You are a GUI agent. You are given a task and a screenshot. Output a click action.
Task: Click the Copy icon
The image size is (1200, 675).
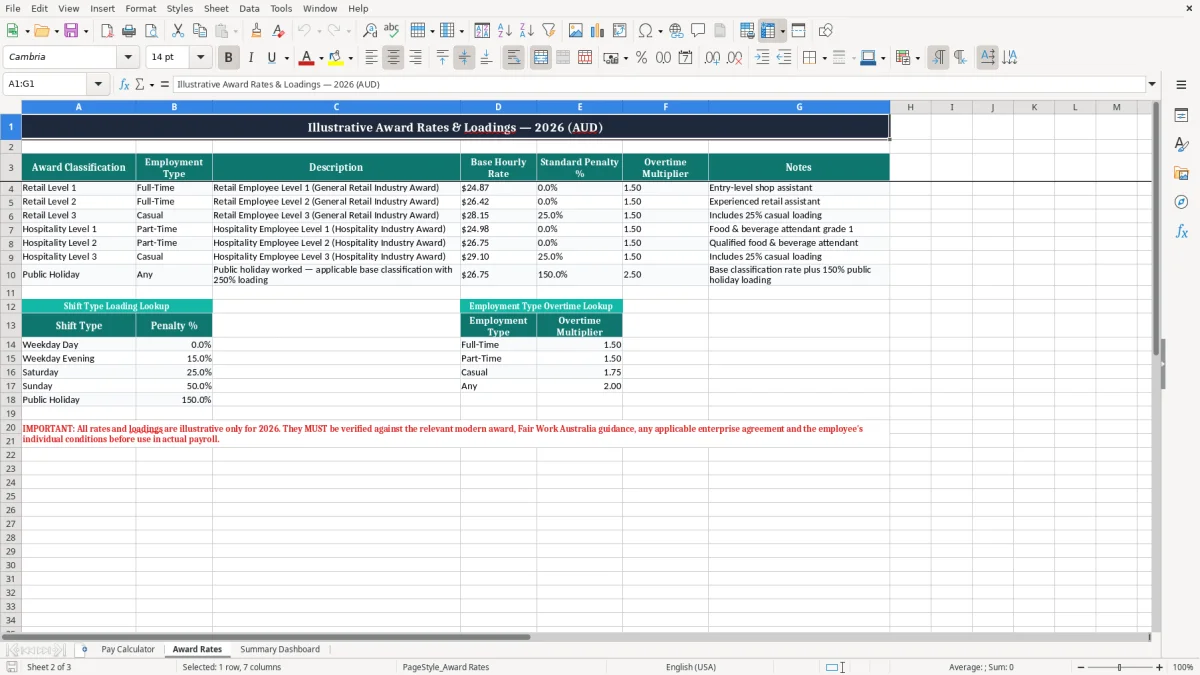coord(200,31)
